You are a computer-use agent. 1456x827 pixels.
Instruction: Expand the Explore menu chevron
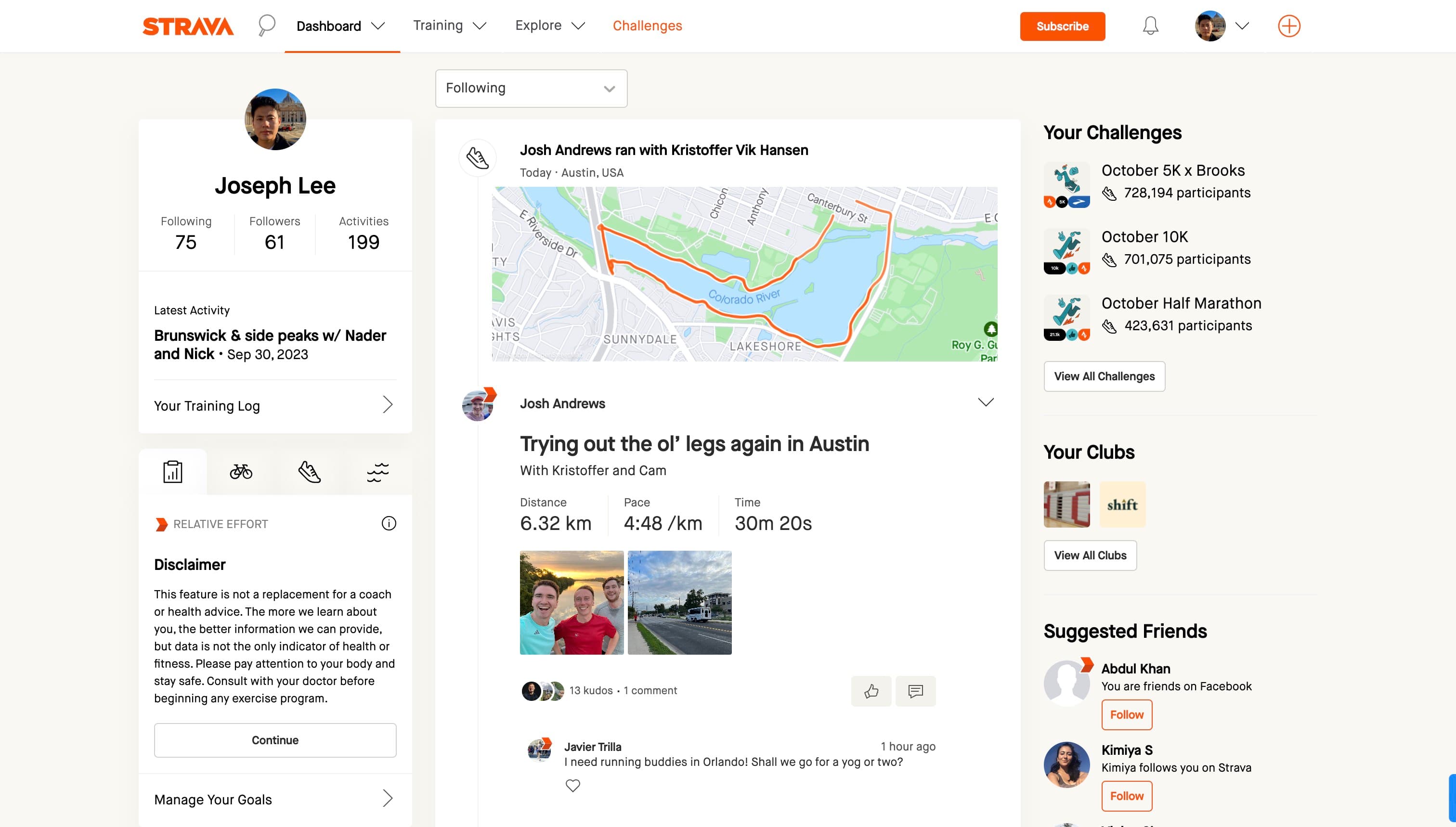click(578, 26)
